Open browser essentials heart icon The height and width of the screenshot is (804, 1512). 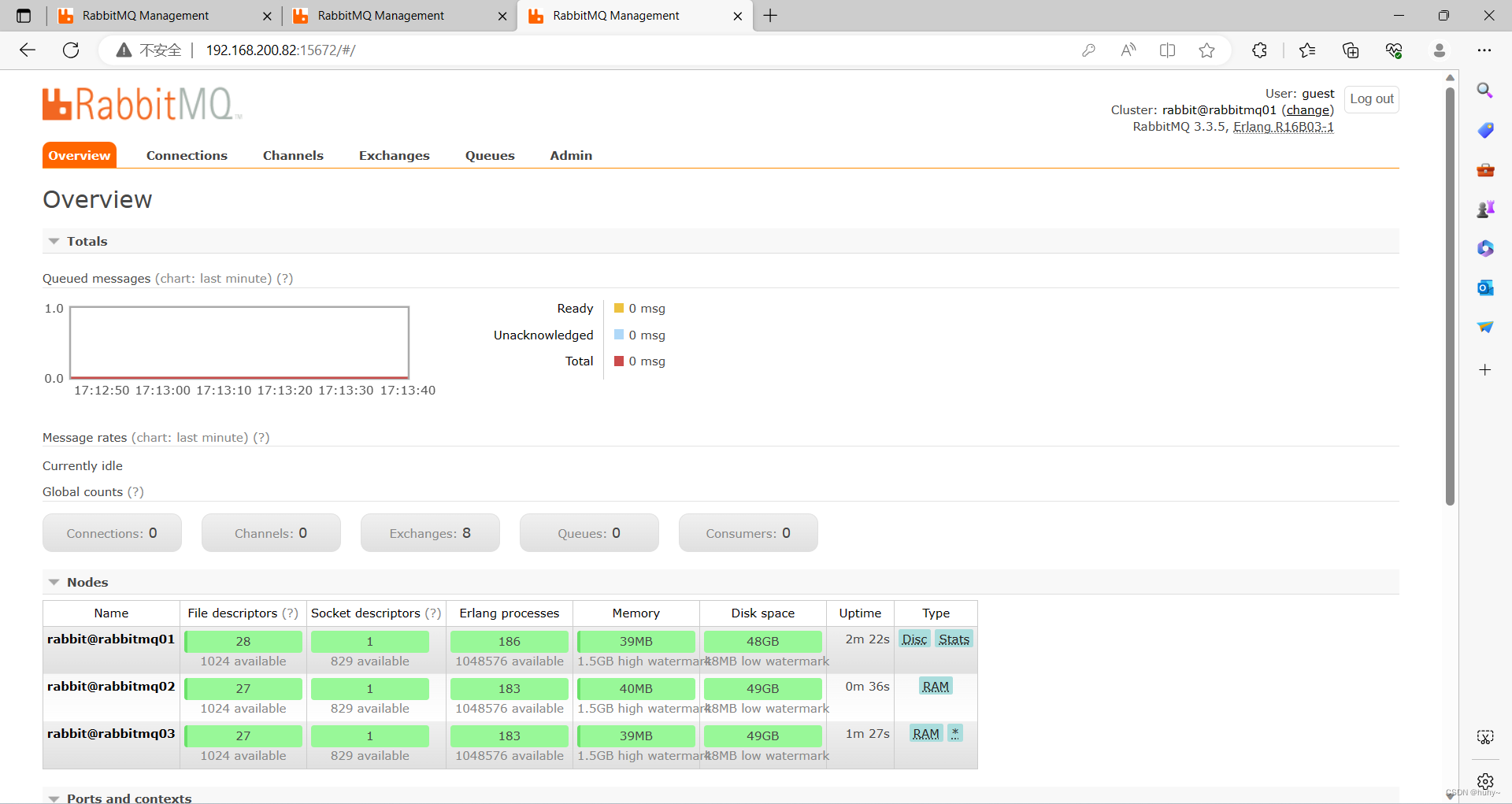(x=1394, y=50)
